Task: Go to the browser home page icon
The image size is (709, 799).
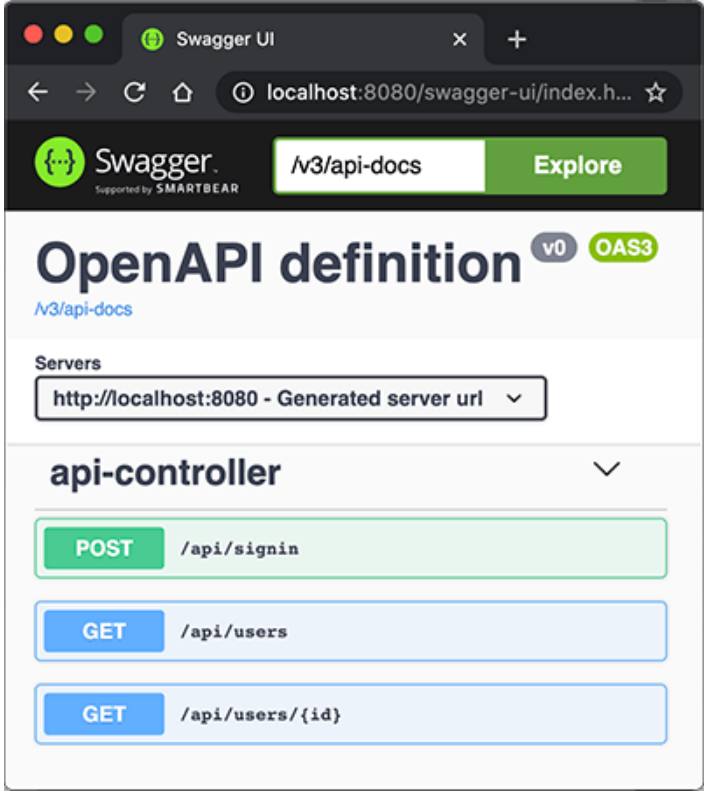Action: [182, 93]
